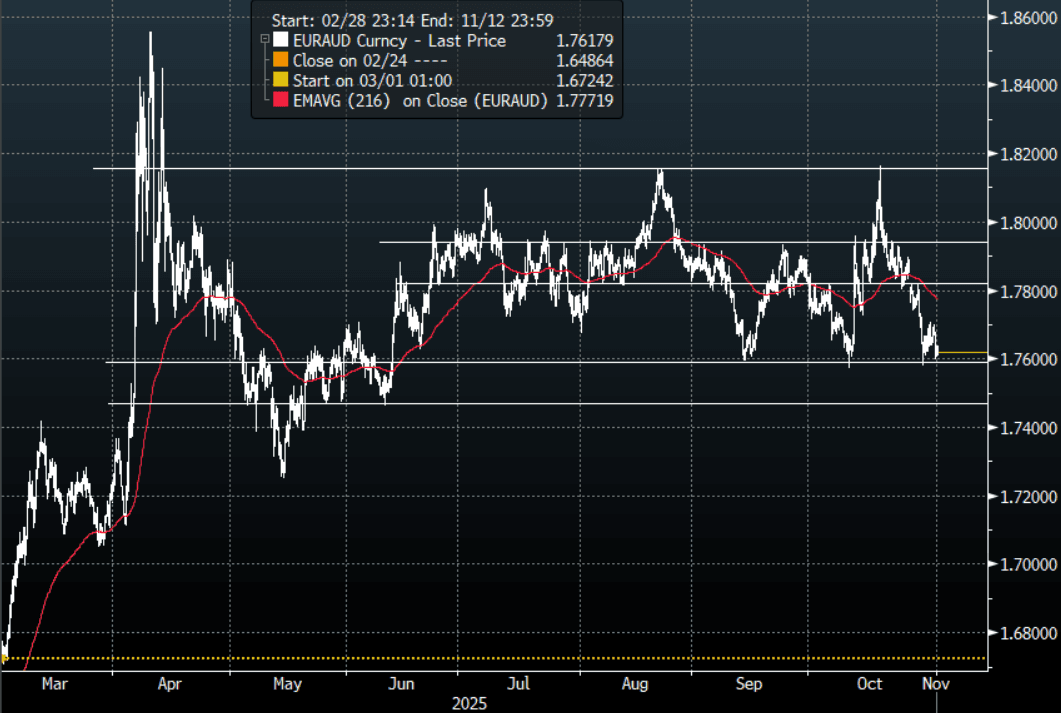Click the 1.80000 price axis label

click(x=1026, y=223)
